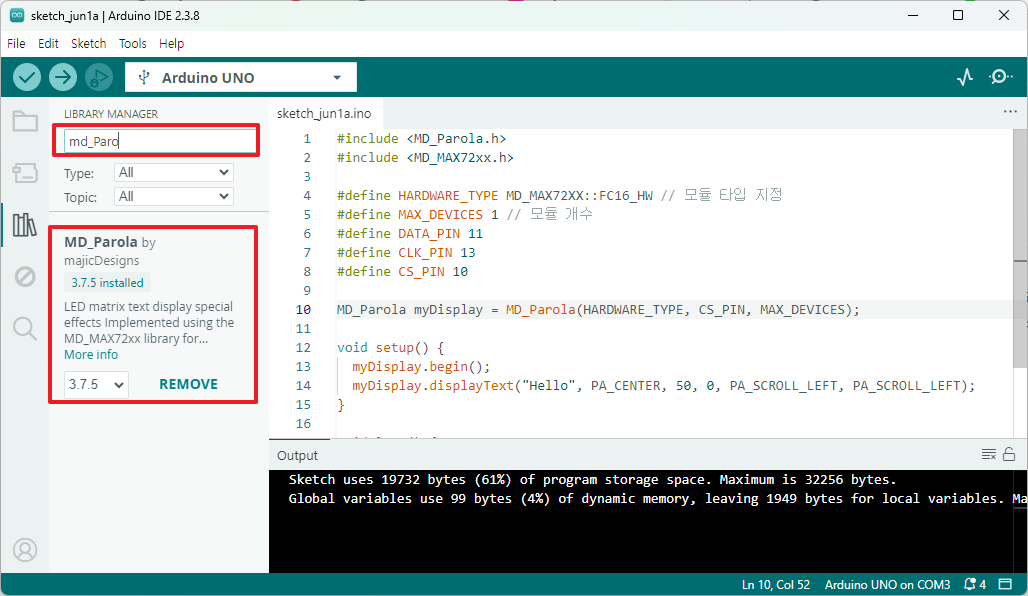Image resolution: width=1028 pixels, height=596 pixels.
Task: Open the Search sidebar panel
Action: click(25, 328)
